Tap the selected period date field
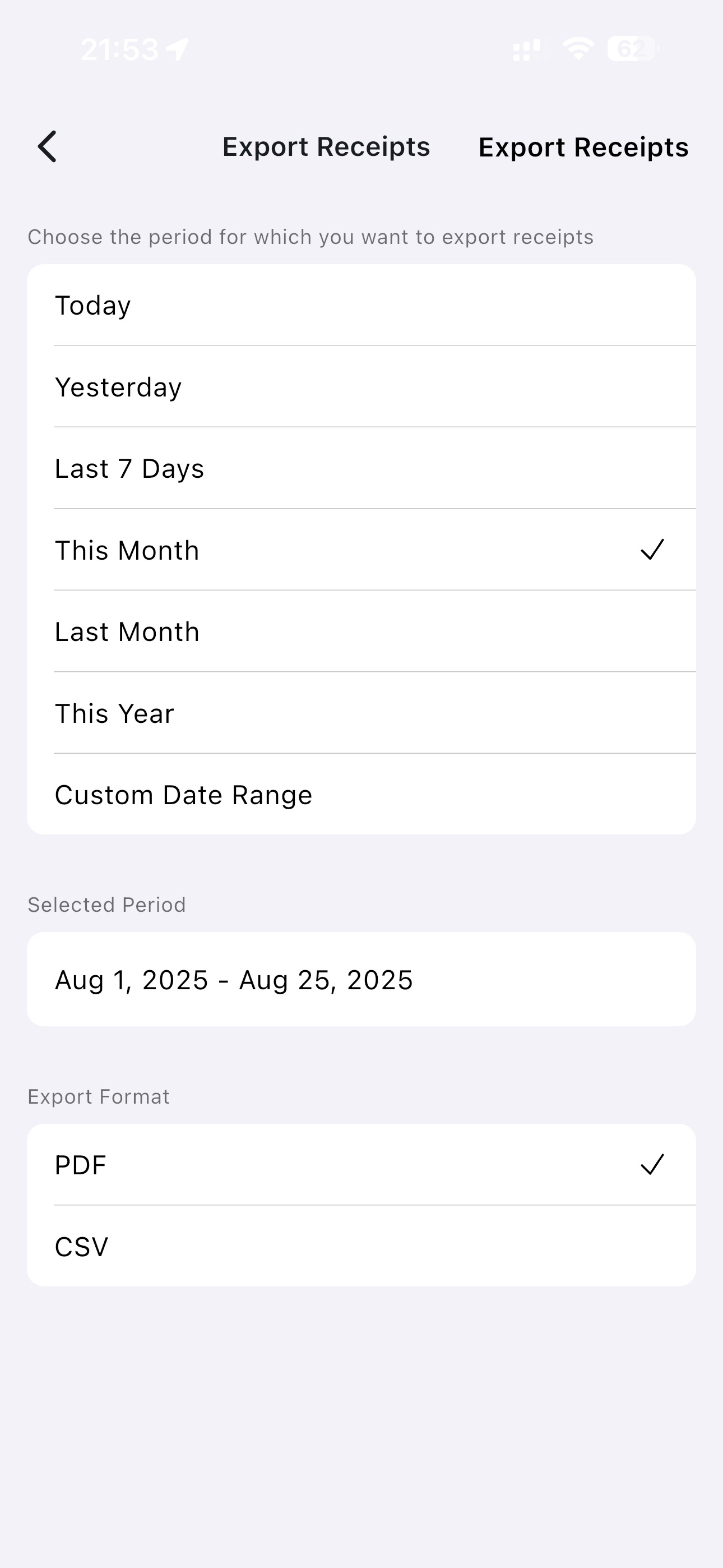Viewport: 723px width, 1568px height. pos(361,980)
